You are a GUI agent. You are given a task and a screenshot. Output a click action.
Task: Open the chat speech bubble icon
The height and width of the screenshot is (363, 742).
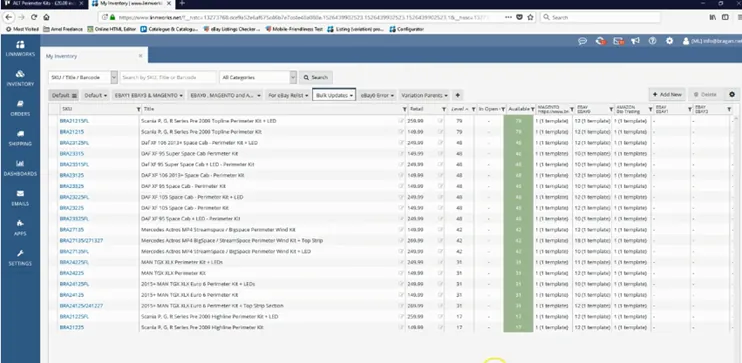[583, 41]
